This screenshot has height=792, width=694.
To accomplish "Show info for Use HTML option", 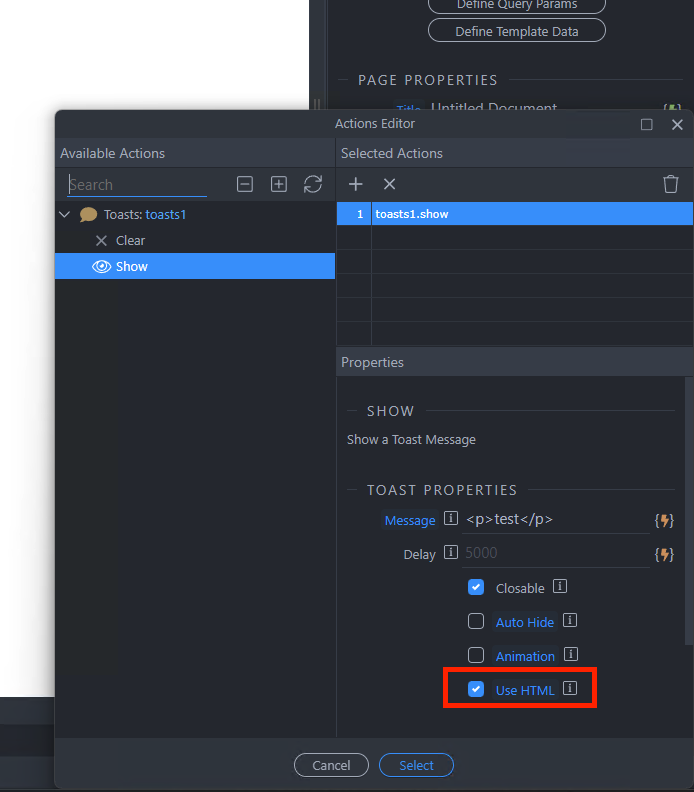I will 570,689.
